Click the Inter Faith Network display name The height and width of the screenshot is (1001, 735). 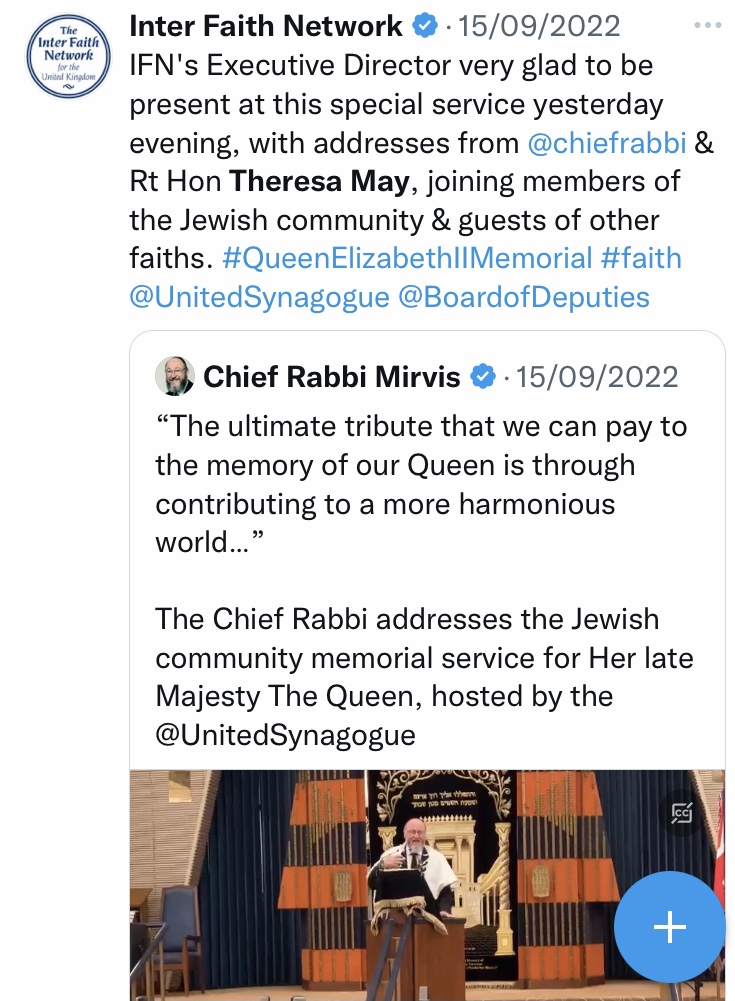point(266,26)
